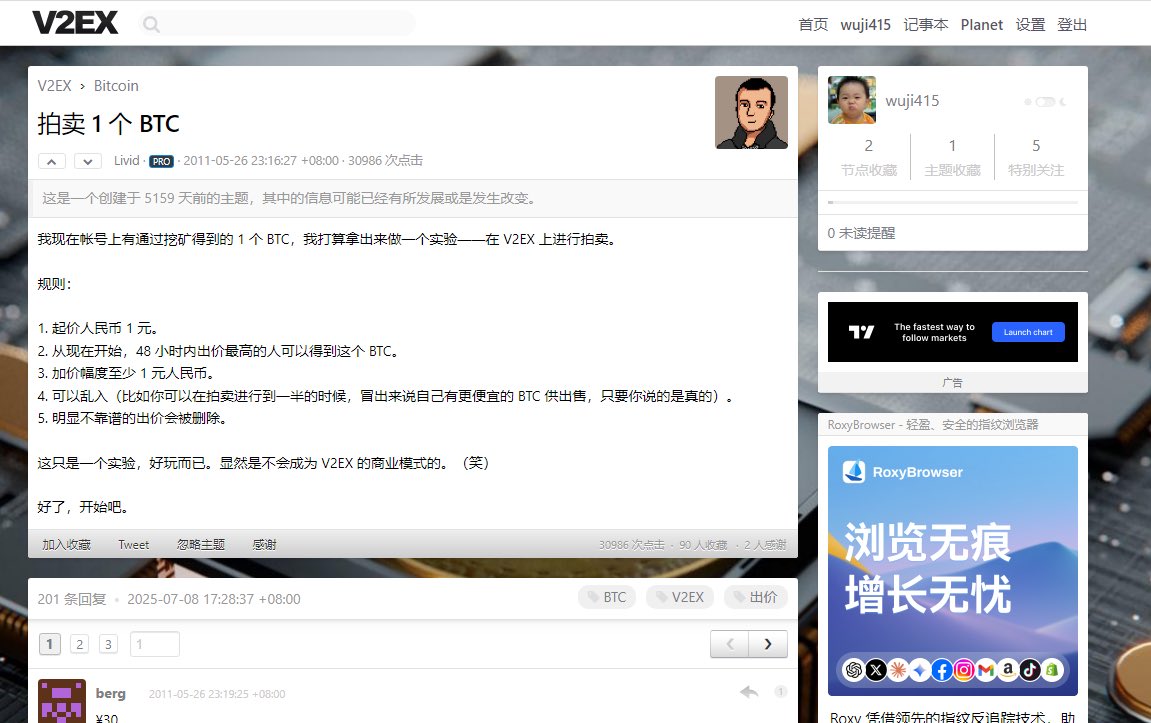This screenshot has height=723, width=1151.
Task: Follow the V2EX breadcrumb link
Action: [54, 86]
